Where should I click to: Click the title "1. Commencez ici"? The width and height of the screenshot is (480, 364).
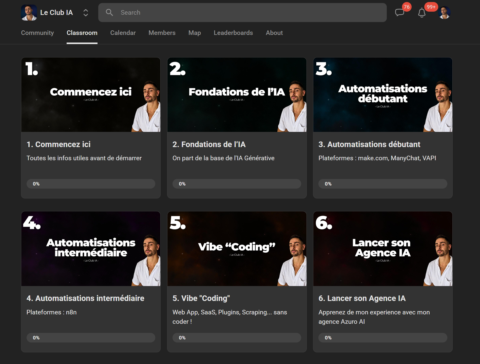(59, 144)
